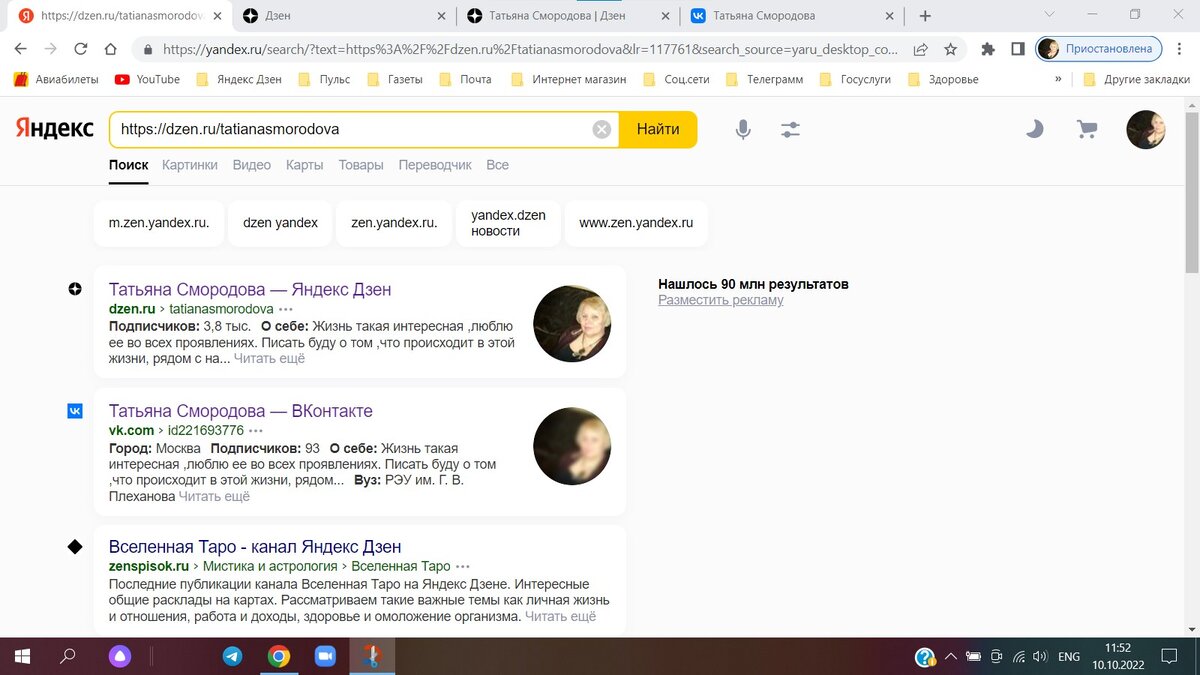Open the Chrome three-dot menu
This screenshot has width=1200, height=675.
click(x=1180, y=48)
